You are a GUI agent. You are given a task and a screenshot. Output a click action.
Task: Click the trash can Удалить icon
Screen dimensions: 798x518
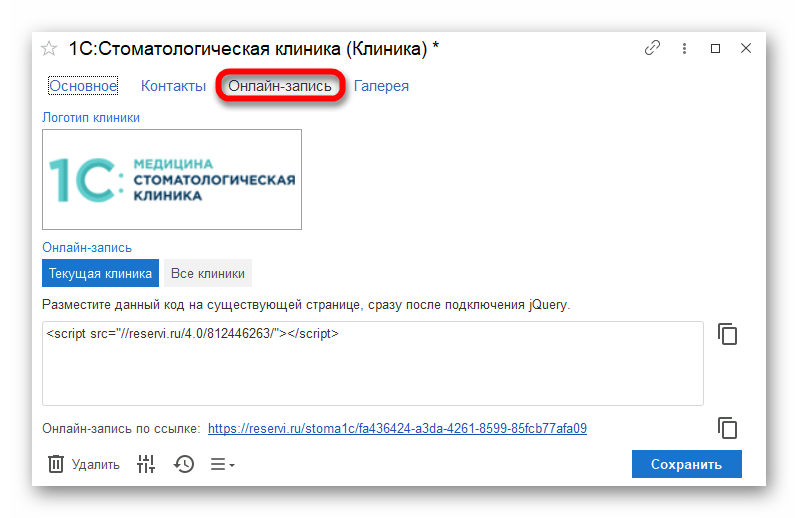coord(56,464)
